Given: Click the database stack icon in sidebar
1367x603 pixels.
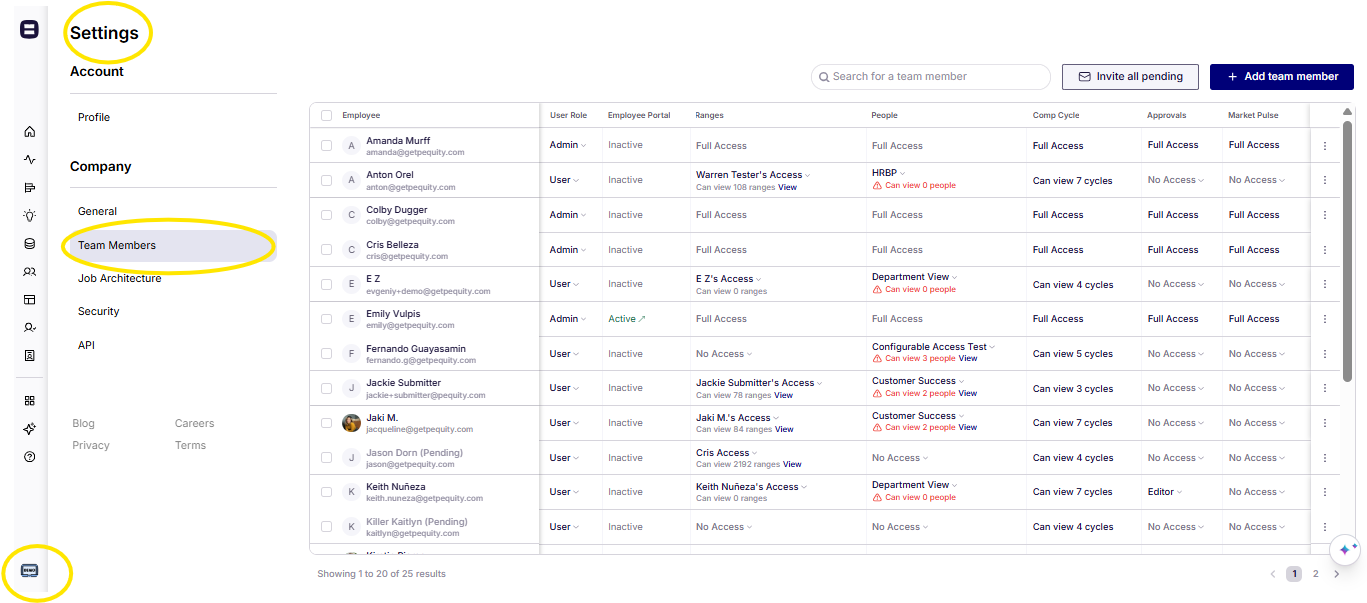Looking at the screenshot, I should coord(29,243).
